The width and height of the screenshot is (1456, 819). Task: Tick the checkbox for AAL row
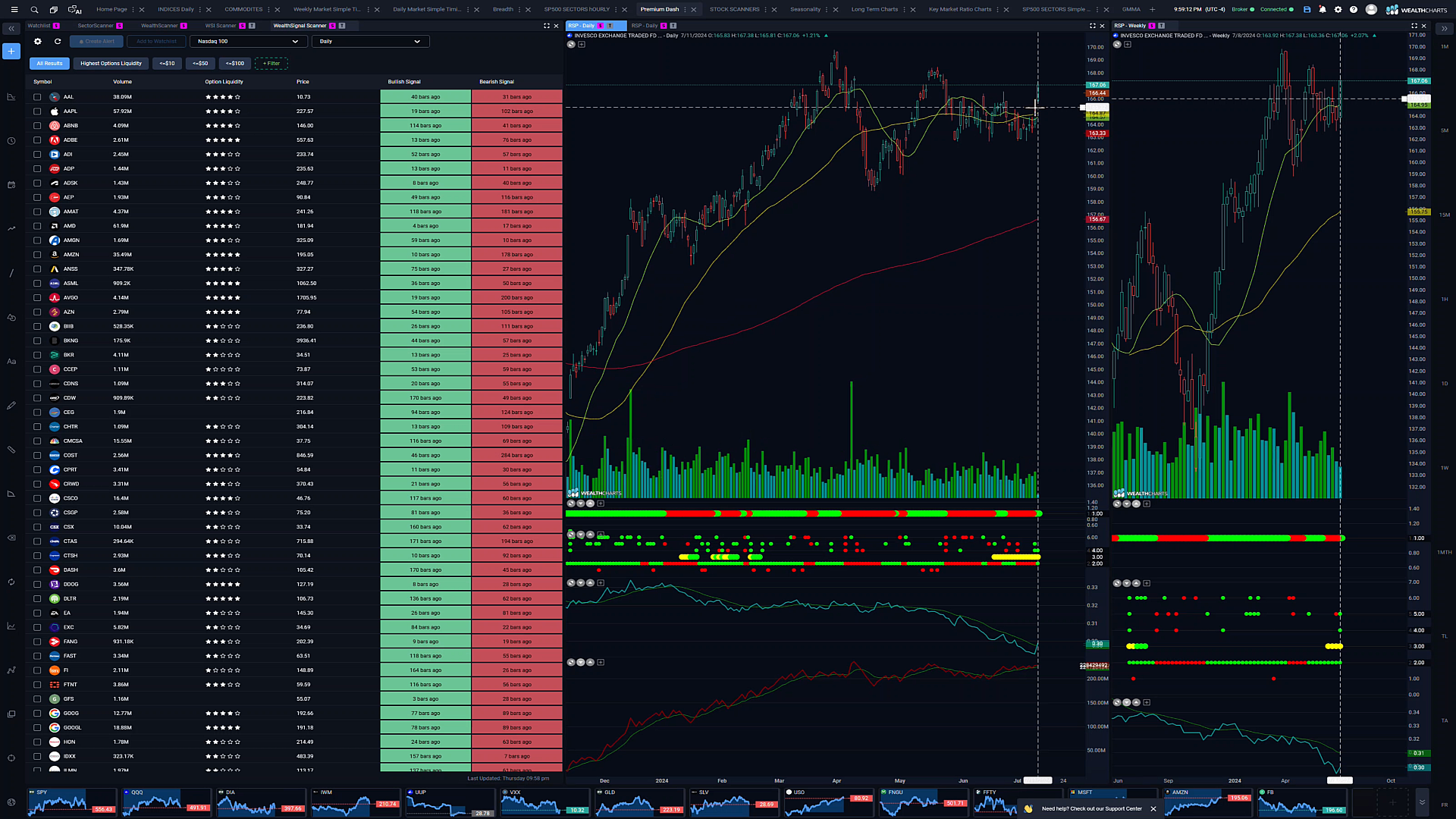(37, 97)
